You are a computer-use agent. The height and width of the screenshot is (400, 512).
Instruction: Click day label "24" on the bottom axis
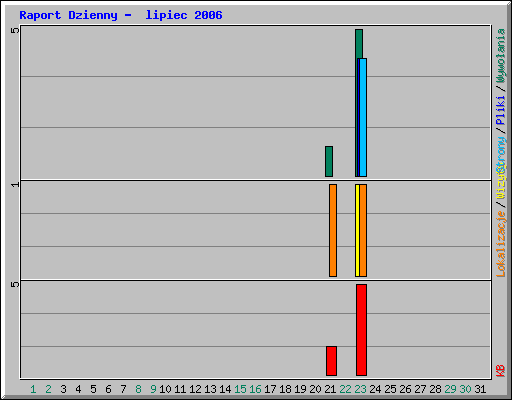tap(375, 389)
